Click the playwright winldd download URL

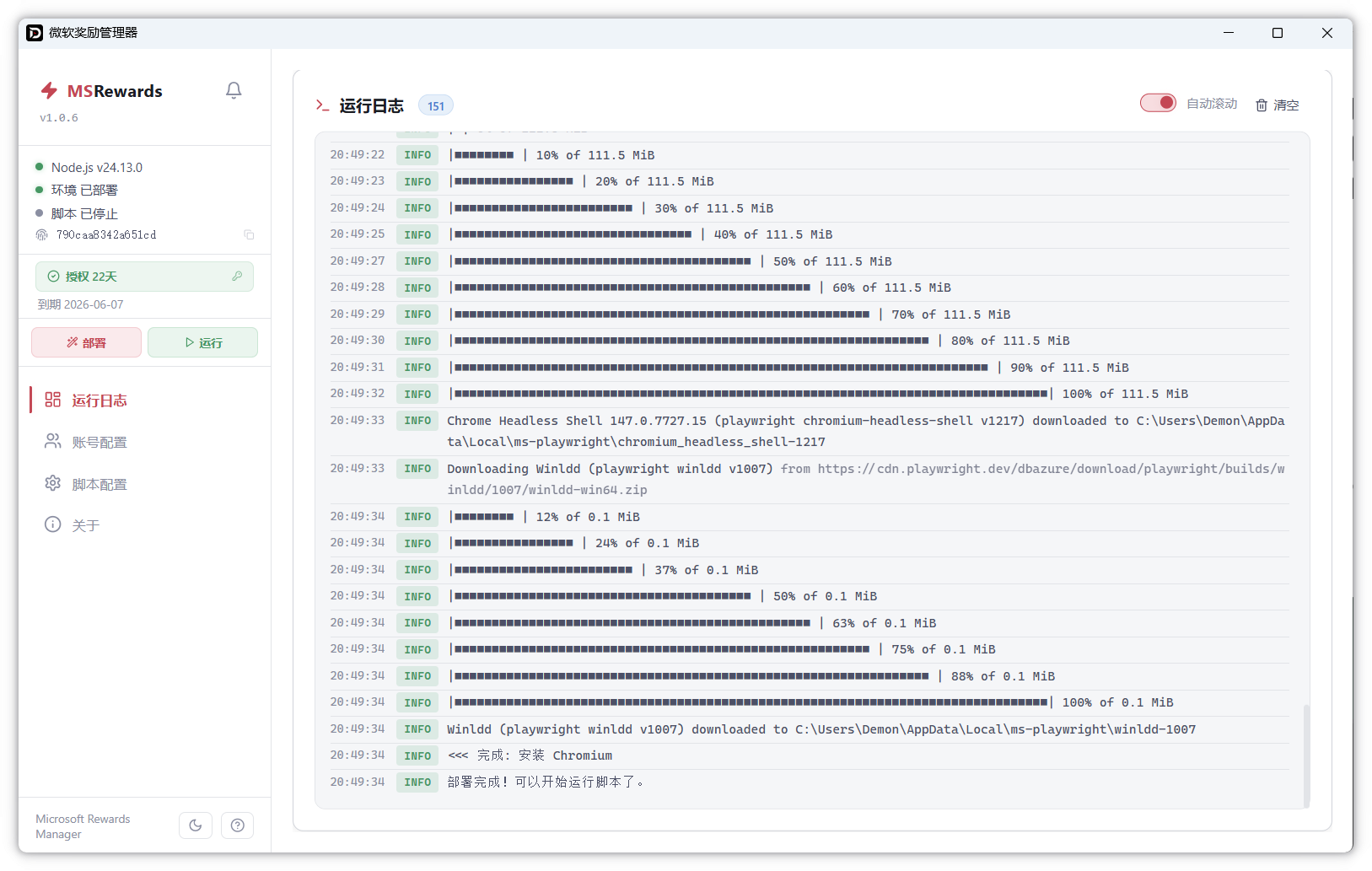pos(866,479)
